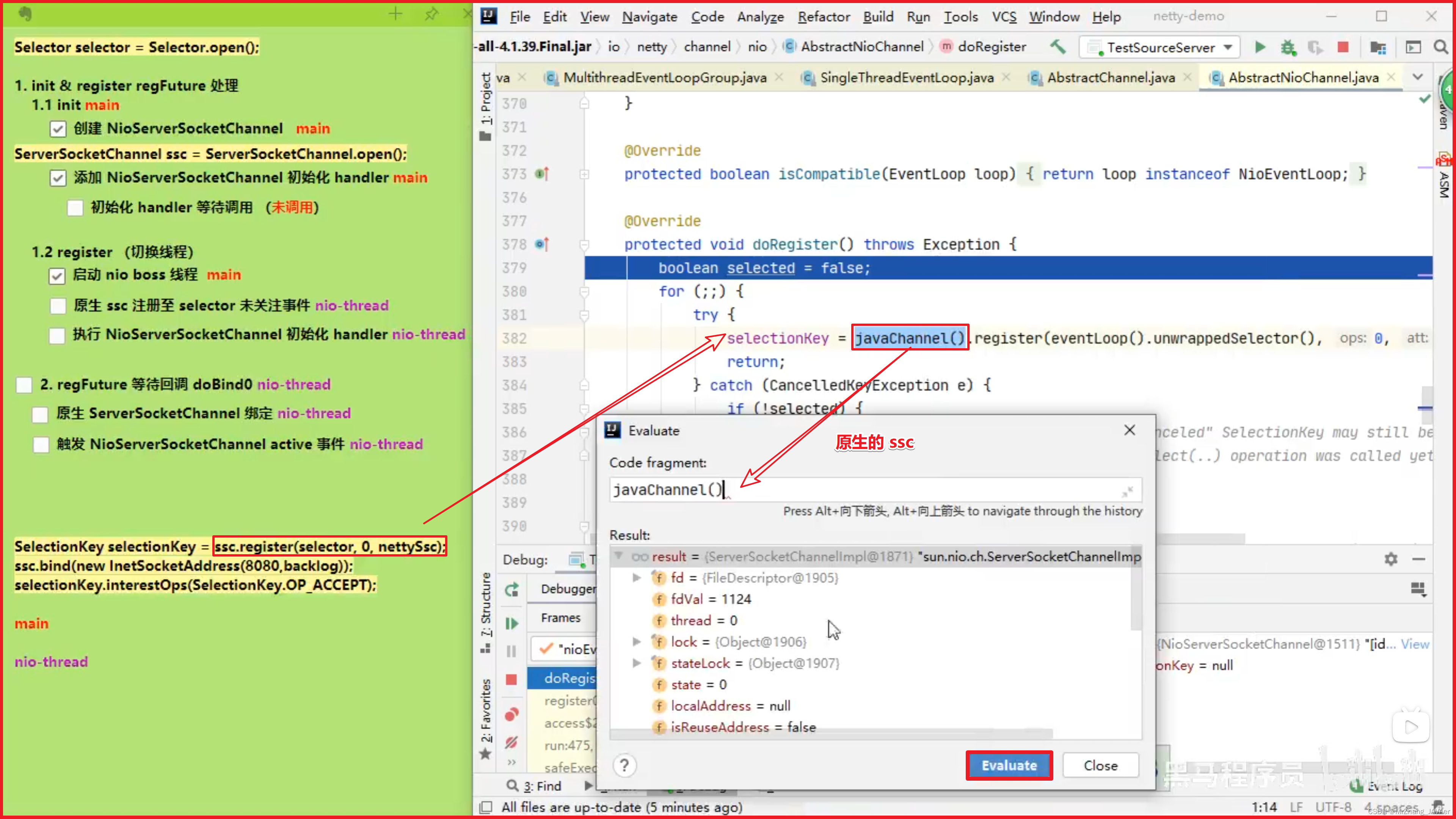Open the Navigate menu
Image resolution: width=1456 pixels, height=819 pixels.
click(650, 16)
